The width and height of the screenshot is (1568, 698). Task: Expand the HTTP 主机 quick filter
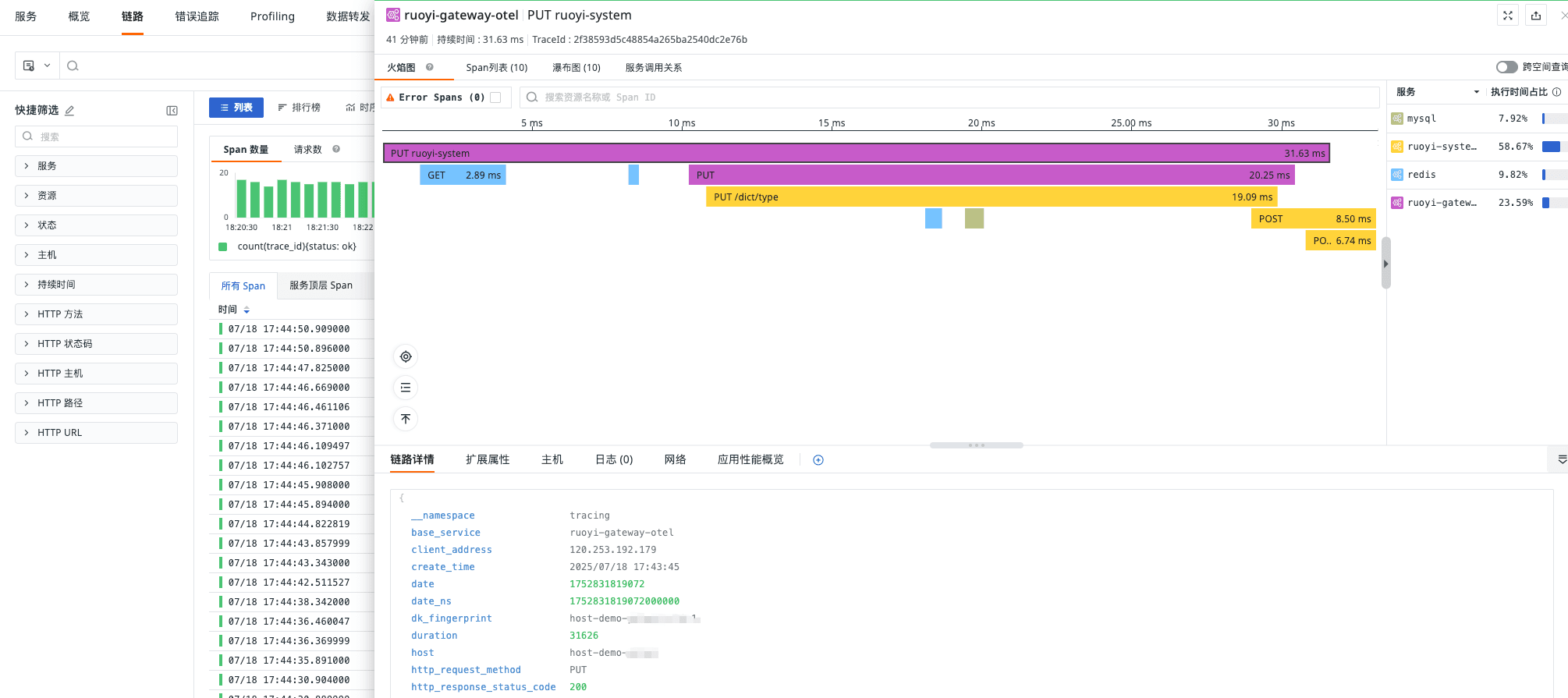click(96, 374)
